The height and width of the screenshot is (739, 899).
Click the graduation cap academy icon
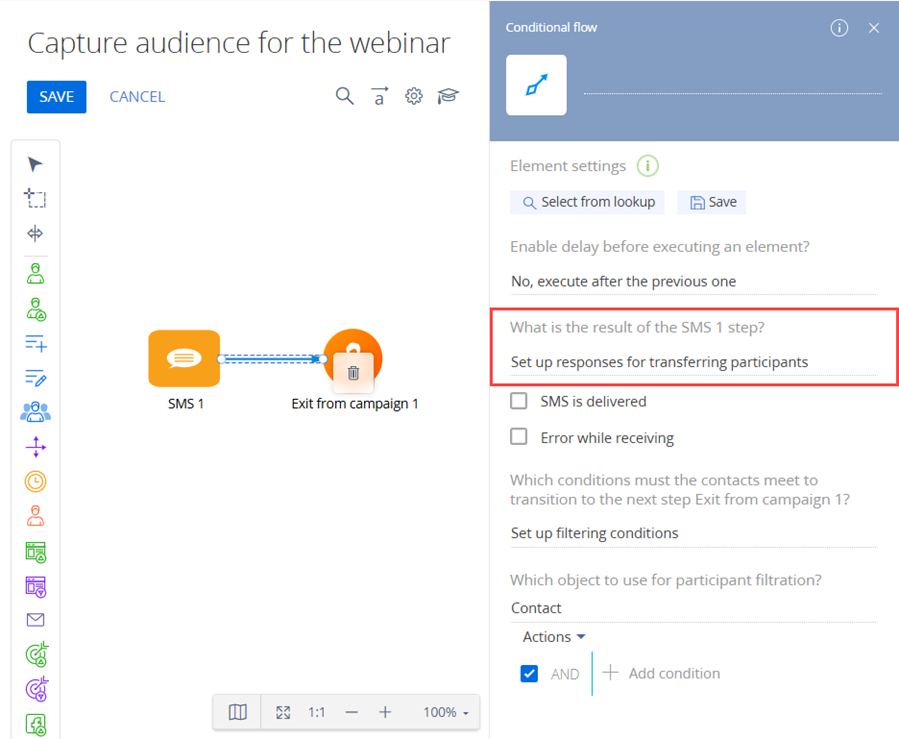click(448, 96)
